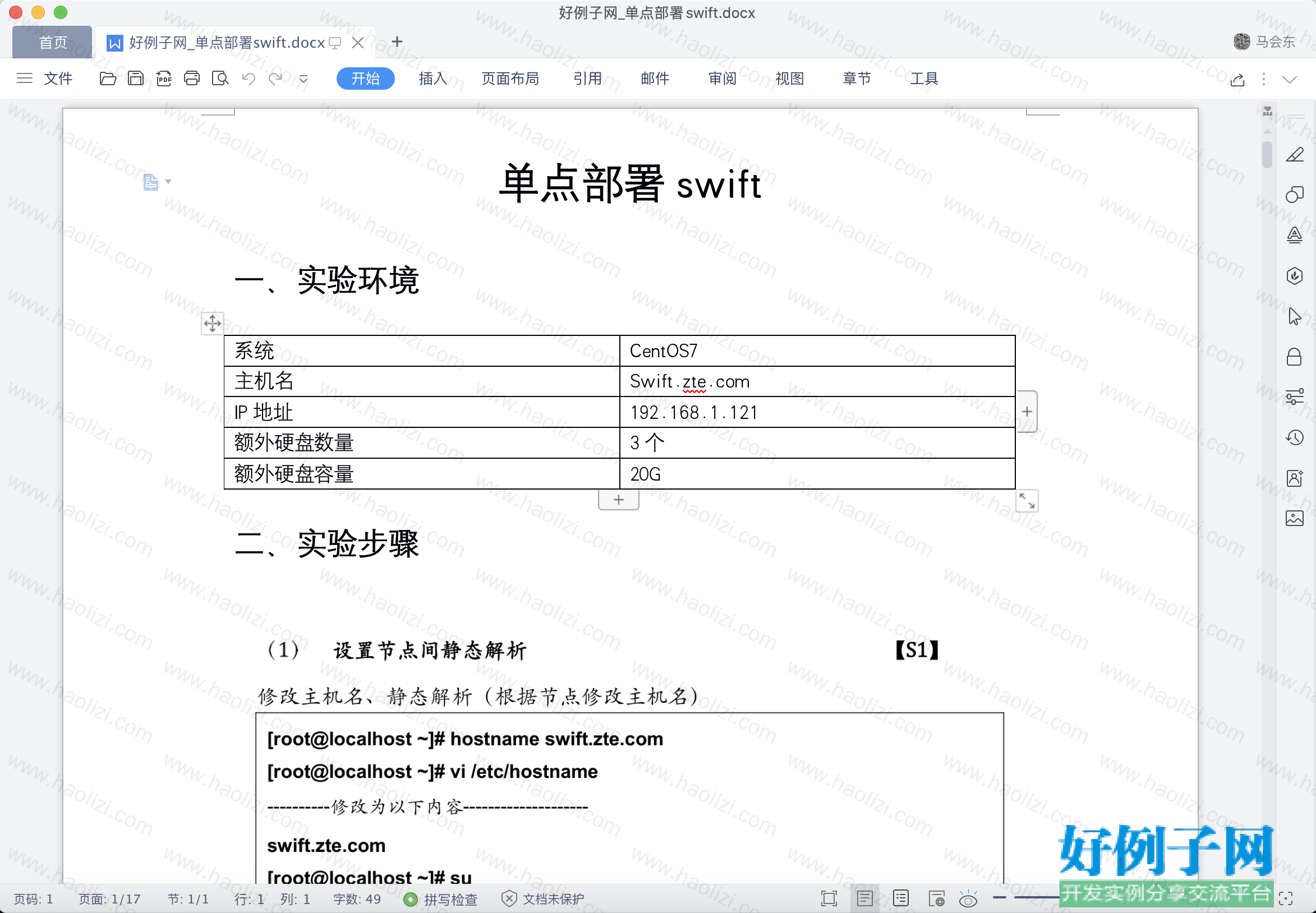Click the display mode icon in document tab

tap(335, 43)
